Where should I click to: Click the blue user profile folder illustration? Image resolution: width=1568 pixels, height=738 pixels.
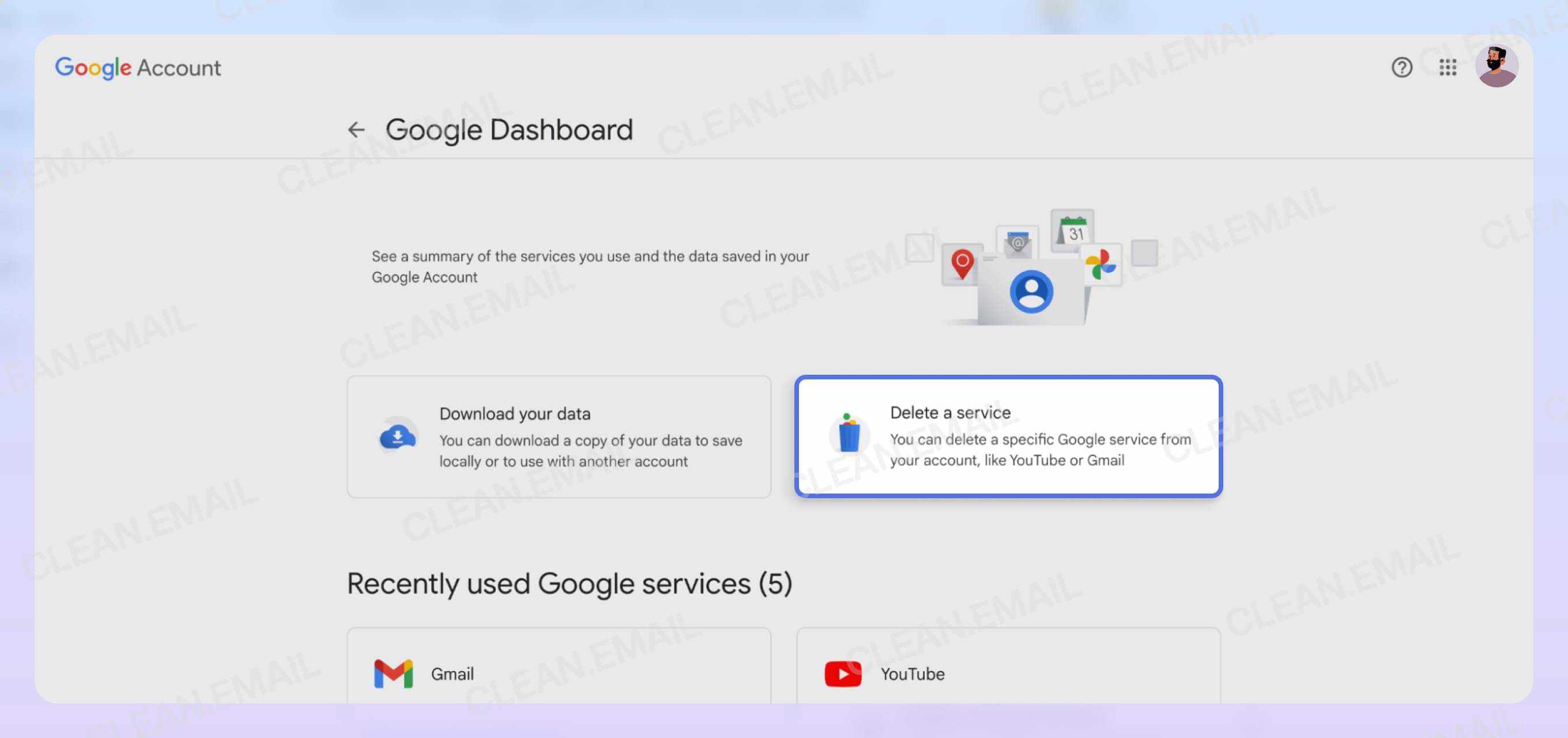point(1032,292)
